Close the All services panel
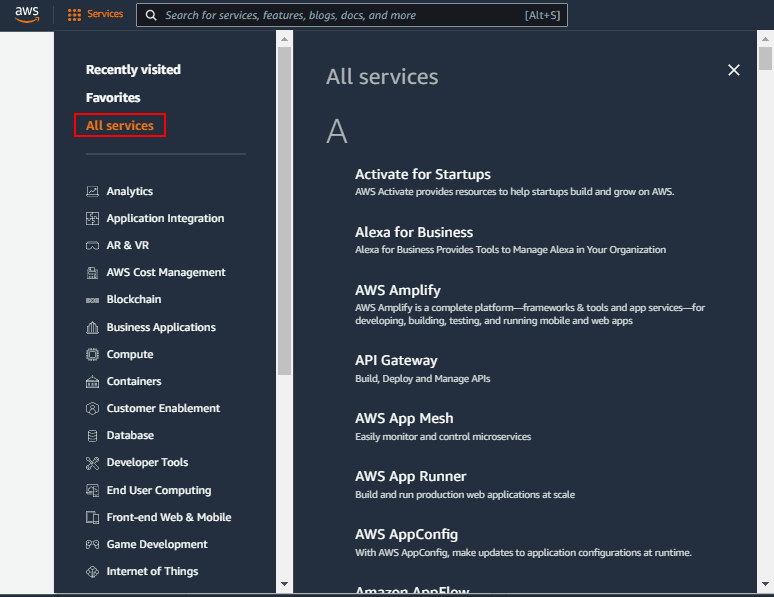This screenshot has width=774, height=597. coord(734,70)
